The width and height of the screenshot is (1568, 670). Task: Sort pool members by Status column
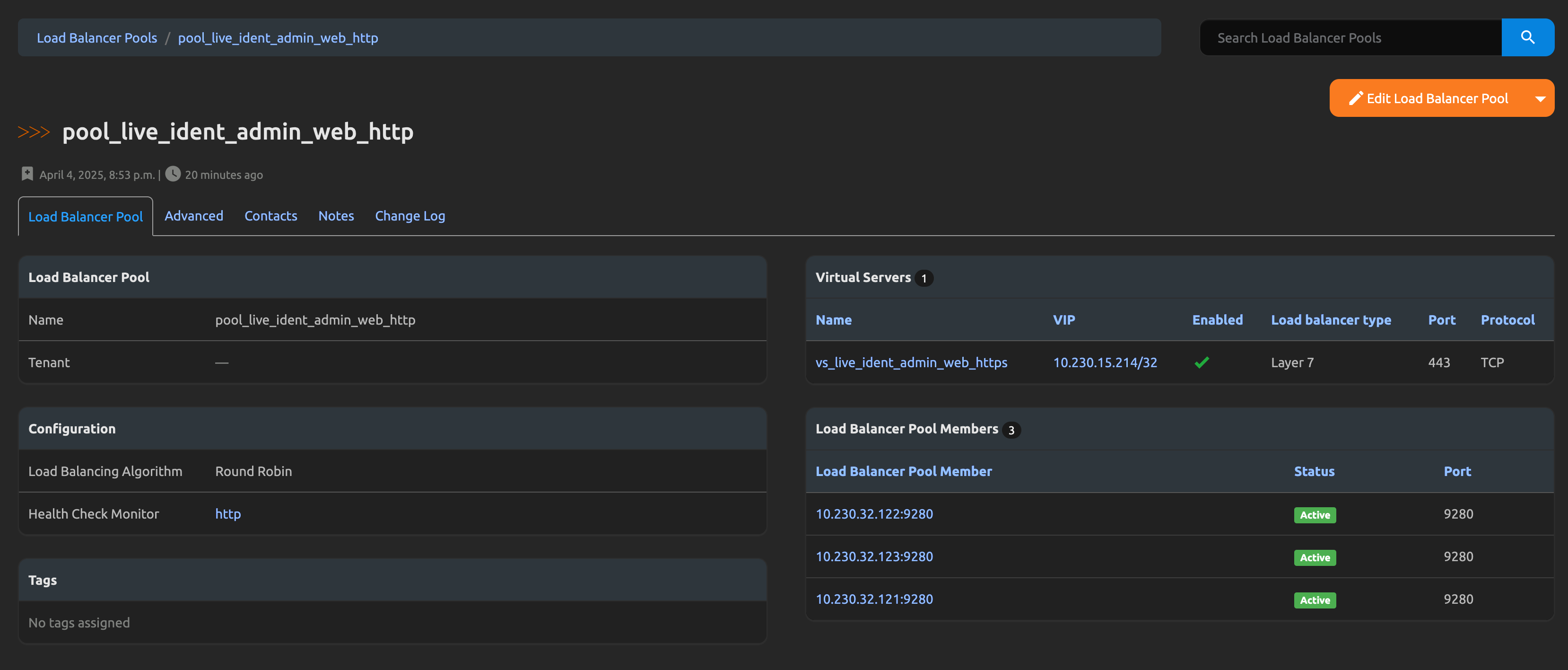pyautogui.click(x=1314, y=471)
